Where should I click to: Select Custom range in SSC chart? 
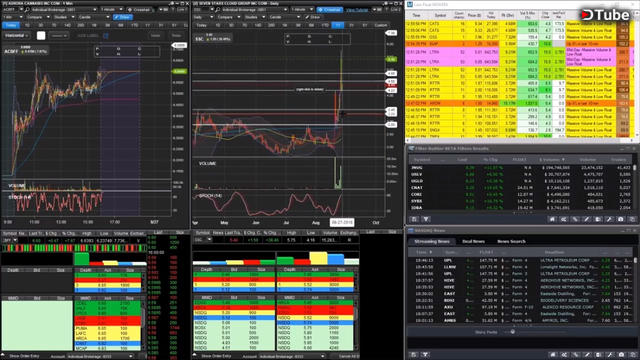click(380, 25)
